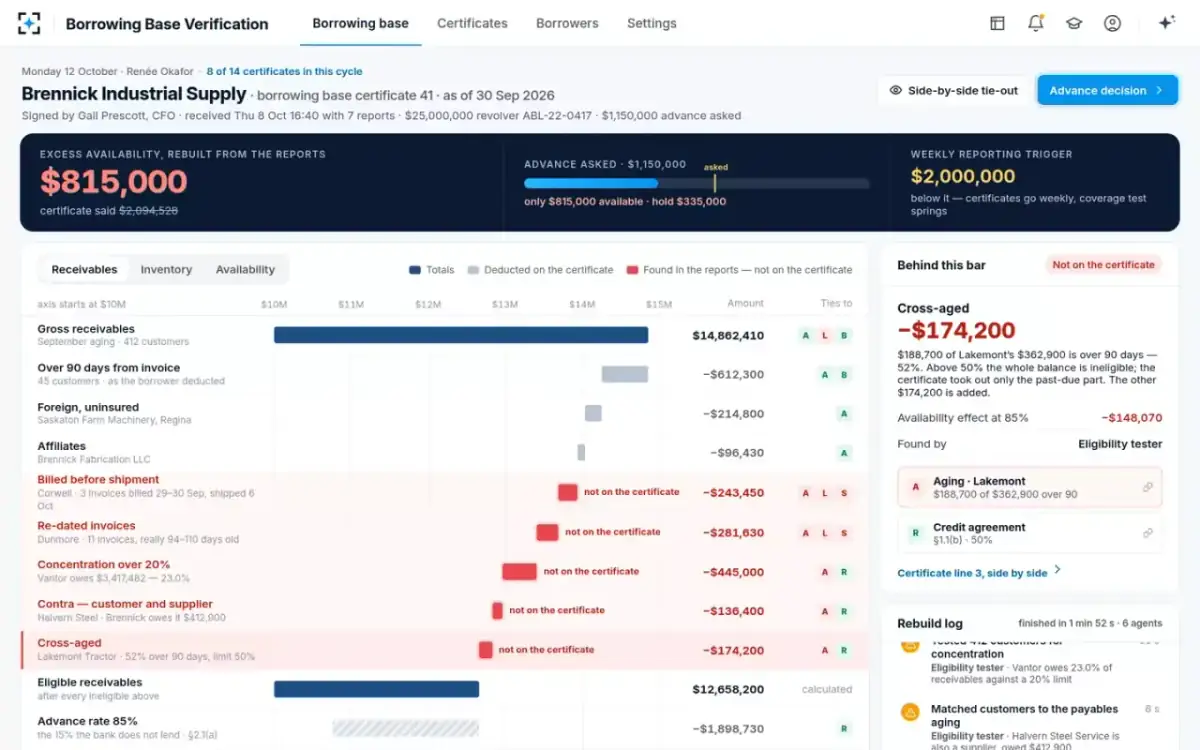Click the $815,000 excess availability figure
Screen dimensions: 1200x750
[x=113, y=182]
